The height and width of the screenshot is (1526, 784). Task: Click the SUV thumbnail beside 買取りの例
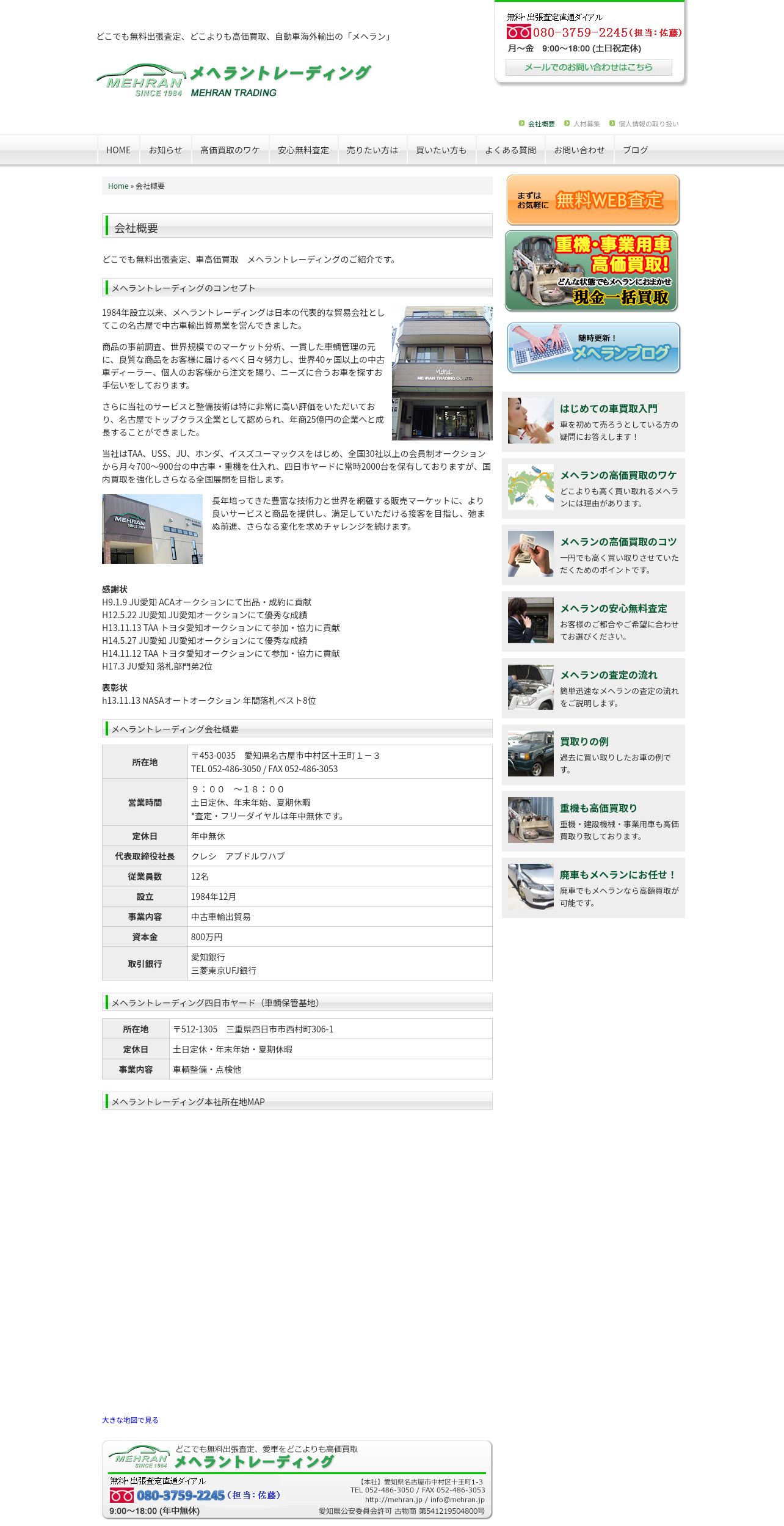point(531,754)
